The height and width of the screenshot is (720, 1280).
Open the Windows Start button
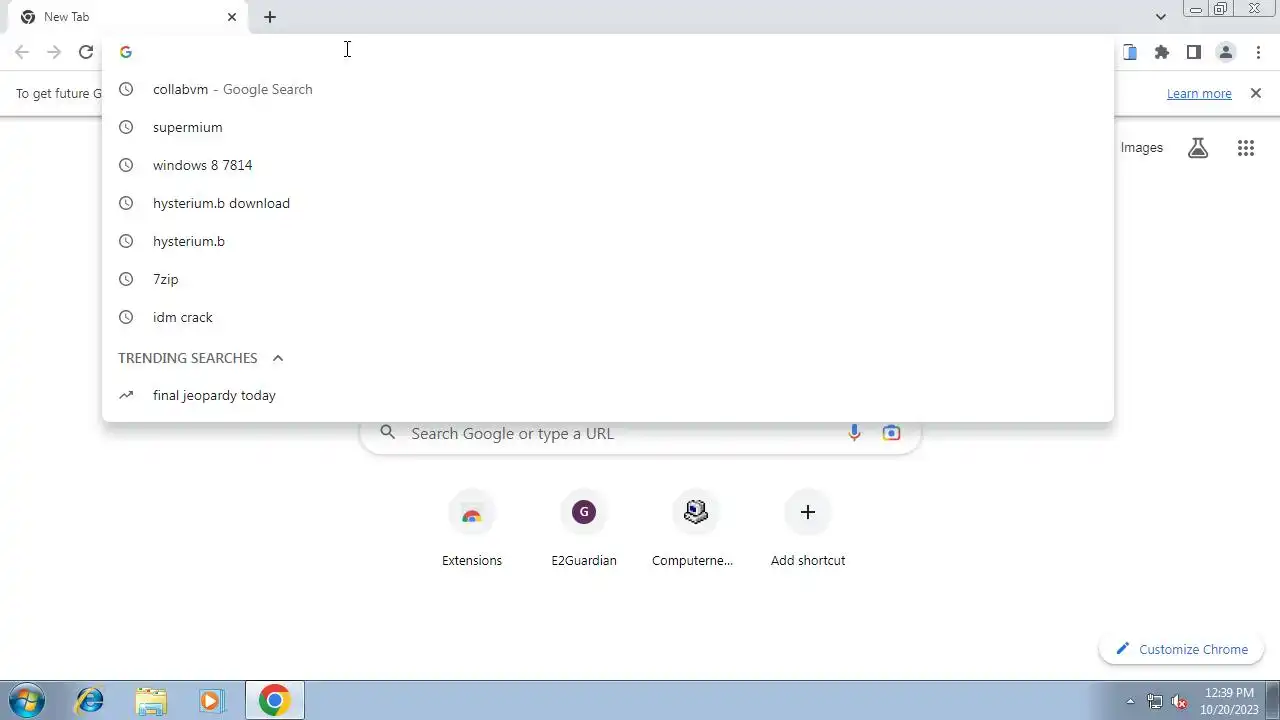[27, 700]
